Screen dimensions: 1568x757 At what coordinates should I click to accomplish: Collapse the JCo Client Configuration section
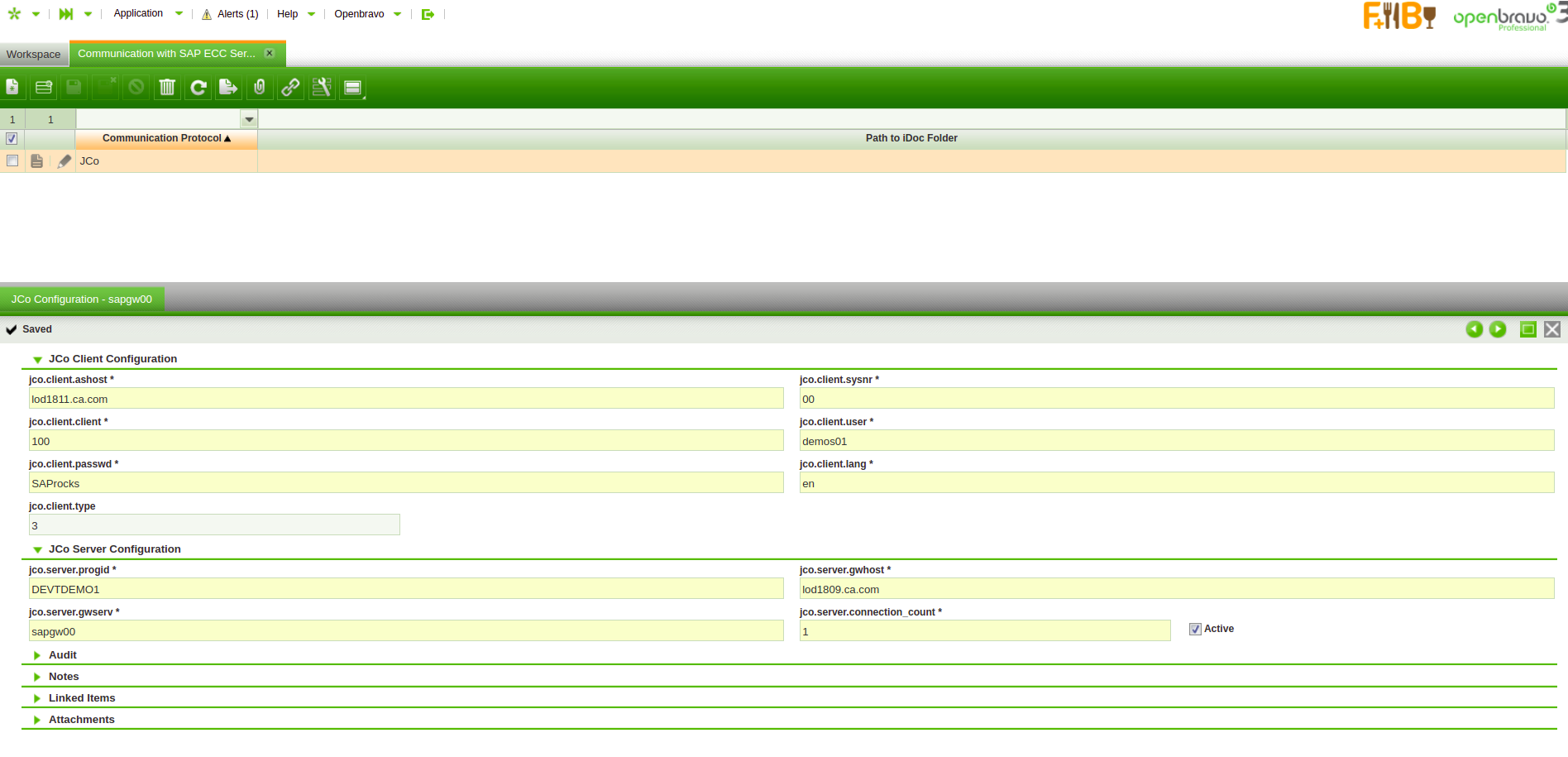[37, 360]
